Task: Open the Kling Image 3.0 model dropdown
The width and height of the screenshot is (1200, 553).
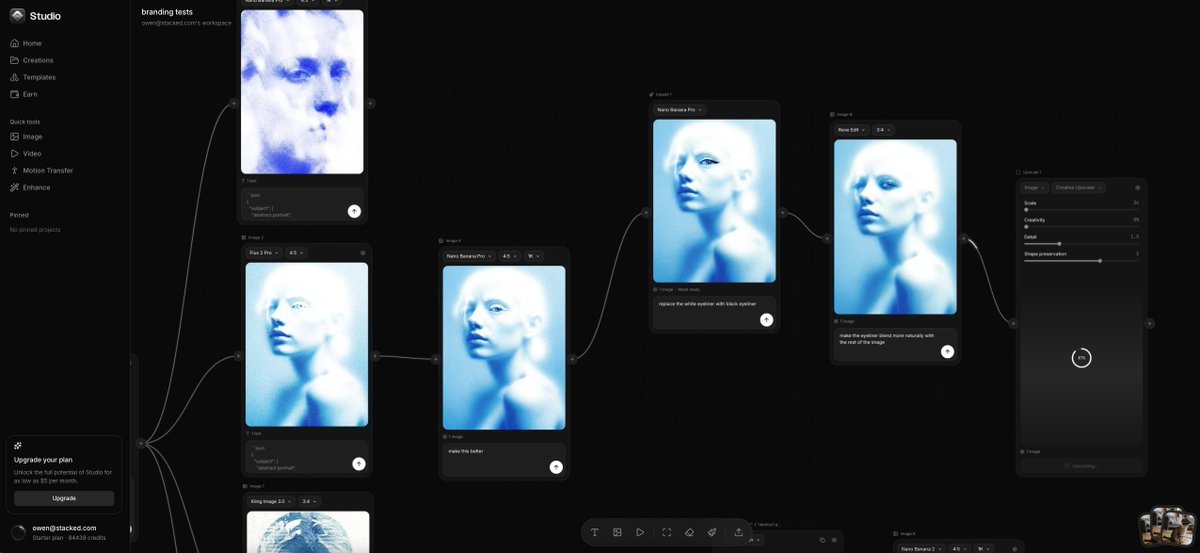Action: (x=270, y=501)
